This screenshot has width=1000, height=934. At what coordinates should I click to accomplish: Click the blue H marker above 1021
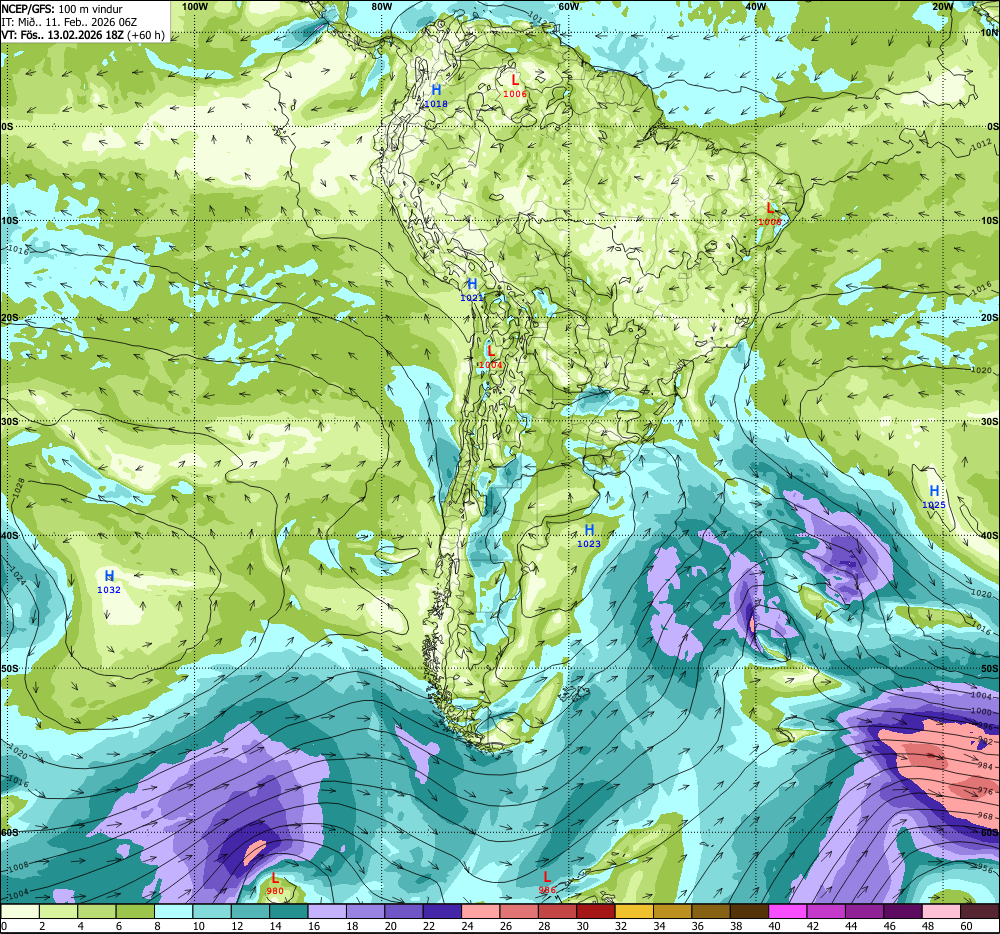coord(472,284)
